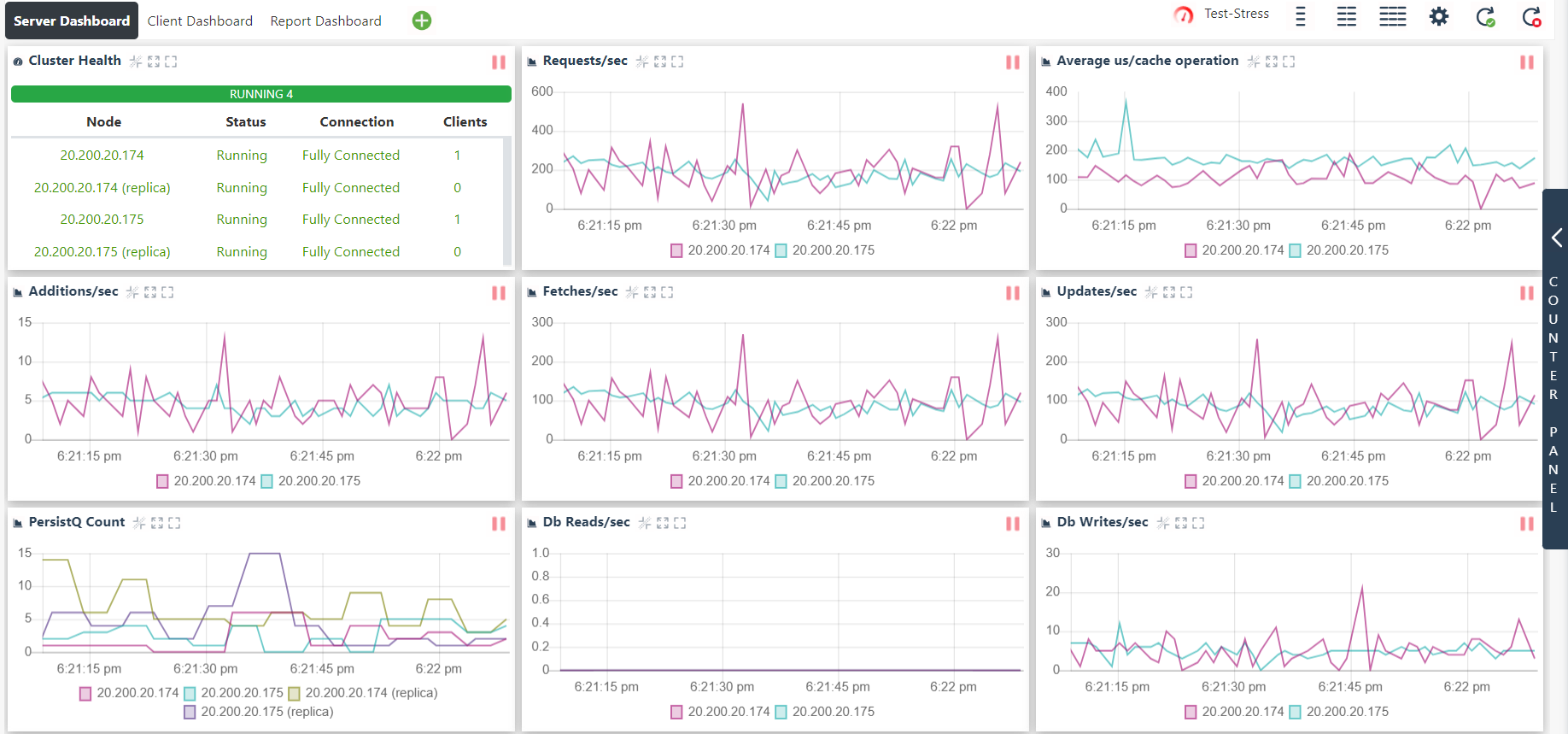Switch to Report Dashboard tab
Image resolution: width=1568 pixels, height=734 pixels.
click(x=325, y=21)
